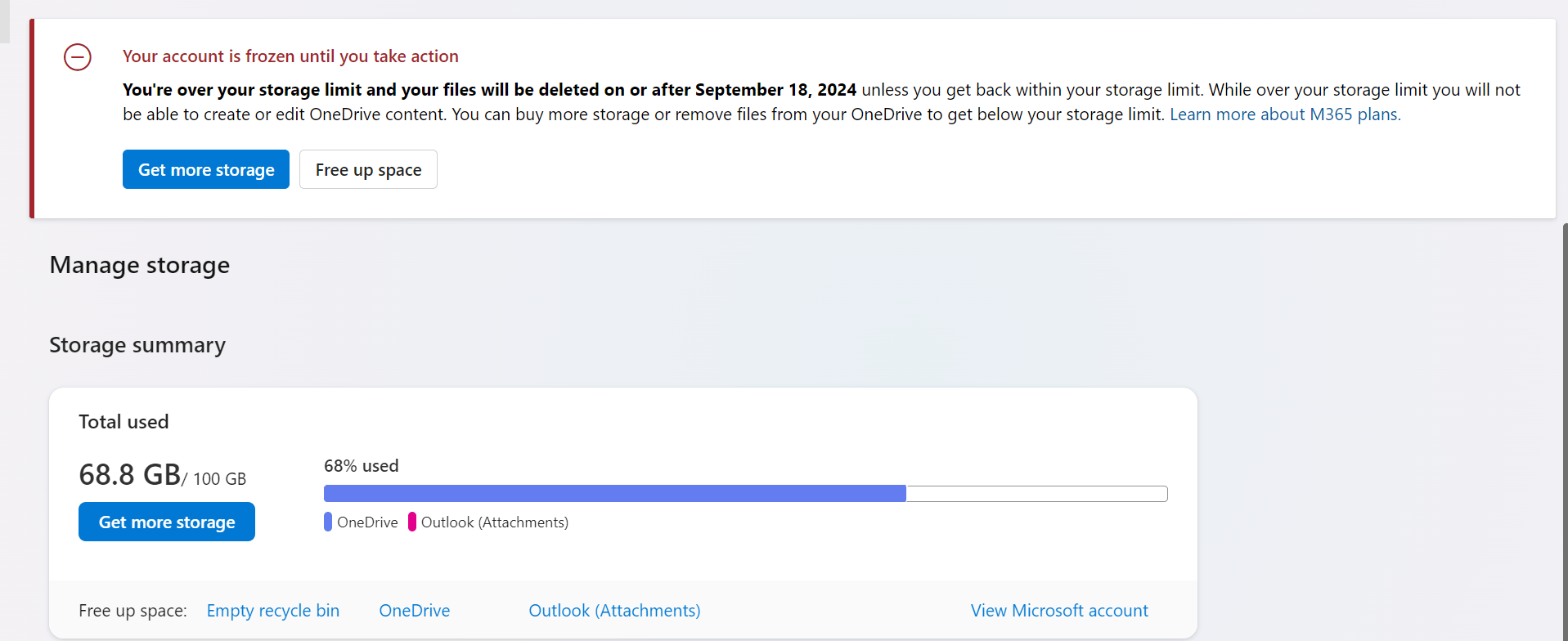Open the OneDrive free up space link
Screen dimensions: 1568x641
tap(415, 611)
